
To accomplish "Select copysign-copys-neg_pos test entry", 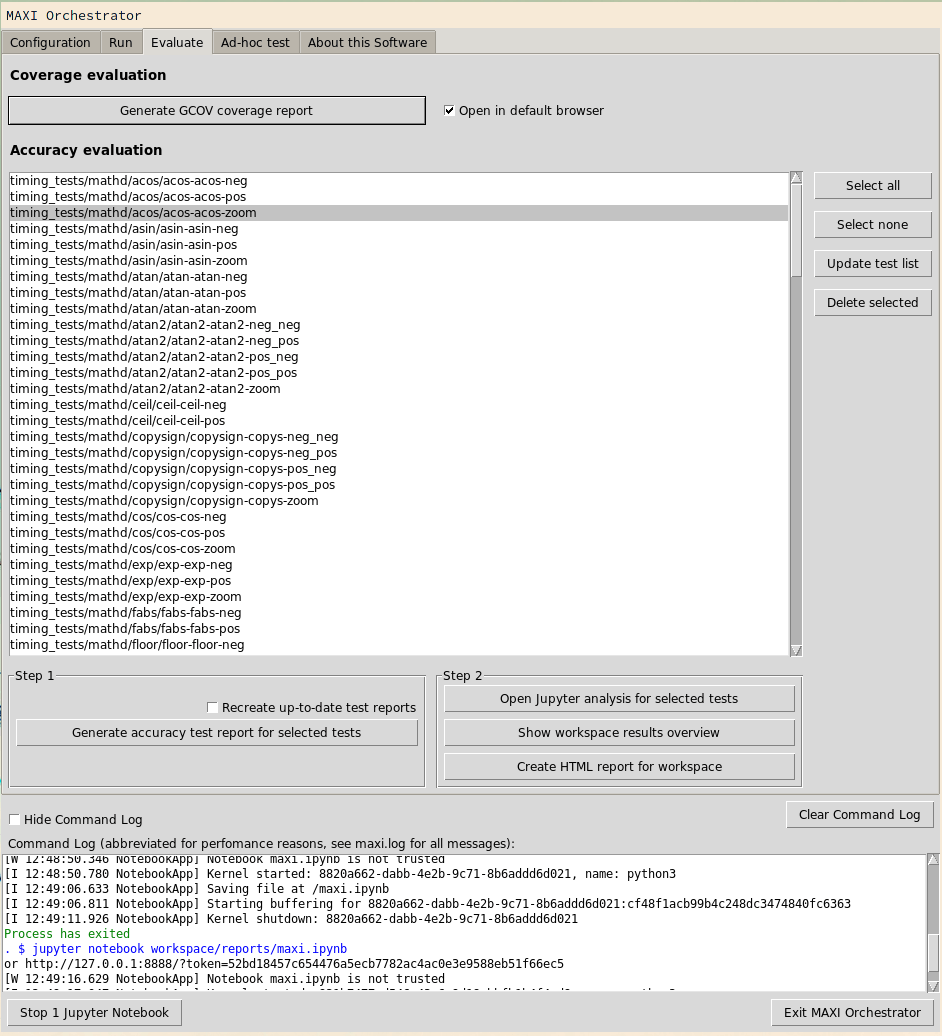I will click(399, 453).
